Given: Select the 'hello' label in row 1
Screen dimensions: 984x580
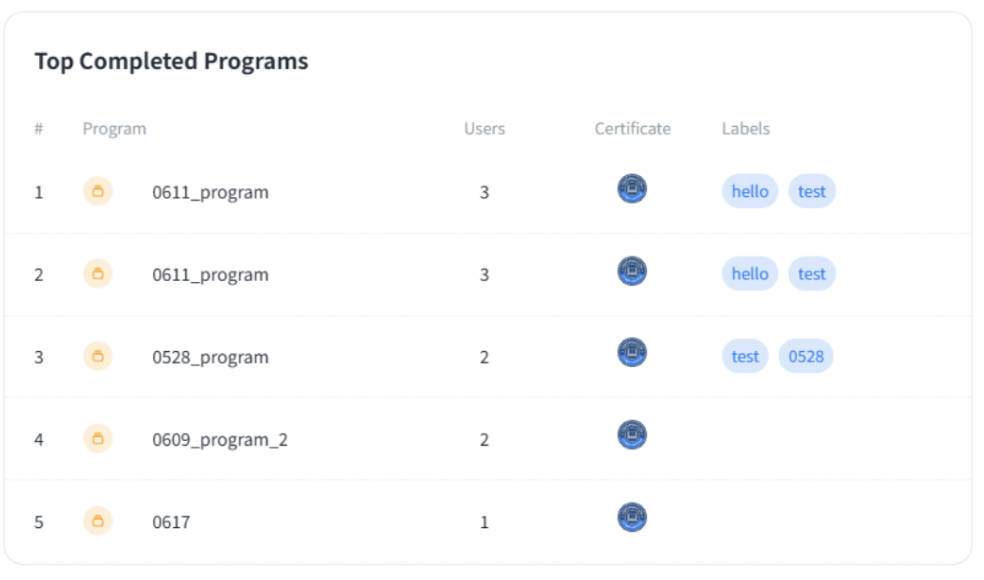Looking at the screenshot, I should [749, 191].
